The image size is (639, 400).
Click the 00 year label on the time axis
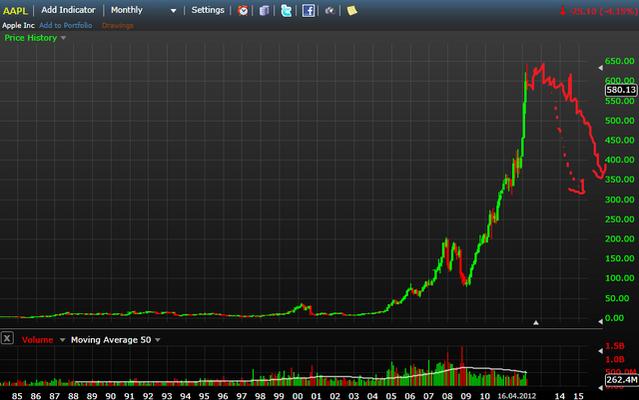point(297,396)
